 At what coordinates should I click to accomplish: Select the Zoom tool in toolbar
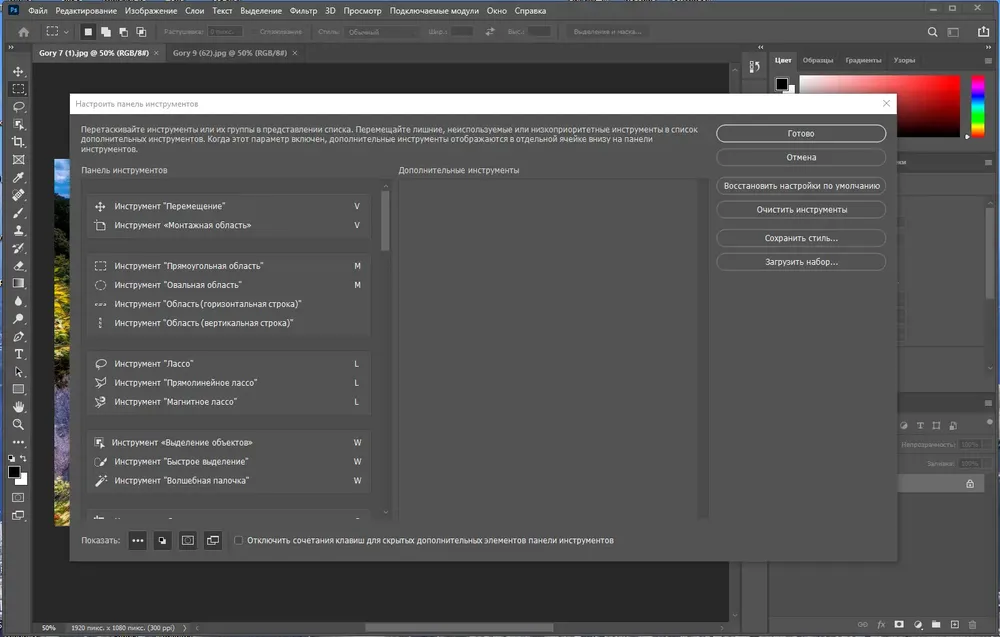click(18, 425)
